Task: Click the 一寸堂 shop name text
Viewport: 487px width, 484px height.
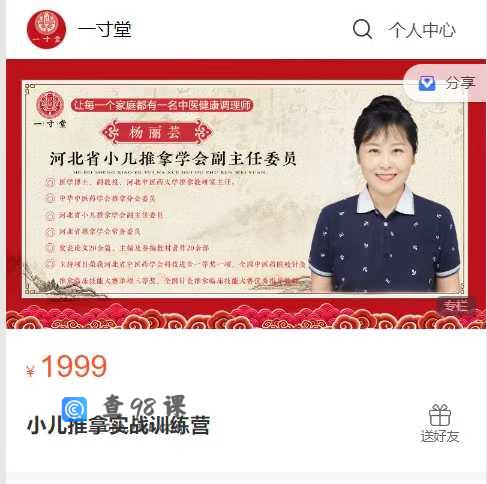Action: click(105, 29)
